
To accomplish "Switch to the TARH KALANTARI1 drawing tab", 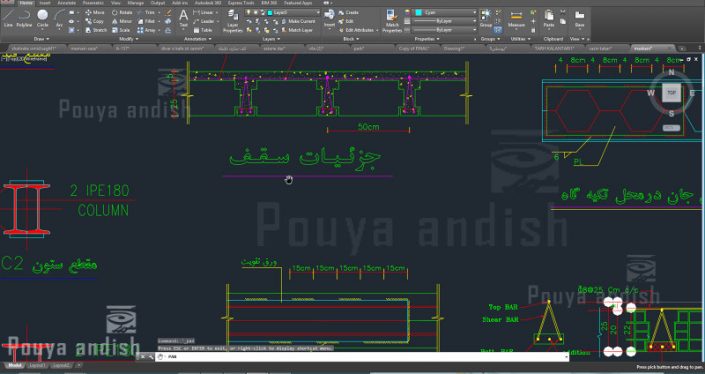I will point(554,48).
